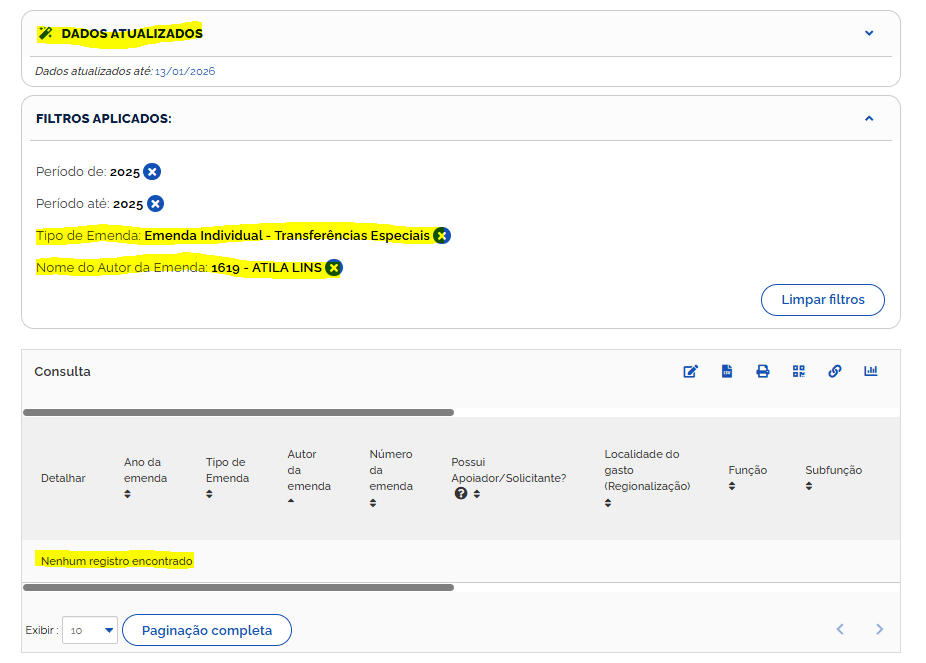This screenshot has height=663, width=926.
Task: Click the edit columns pencil icon
Action: 690,371
